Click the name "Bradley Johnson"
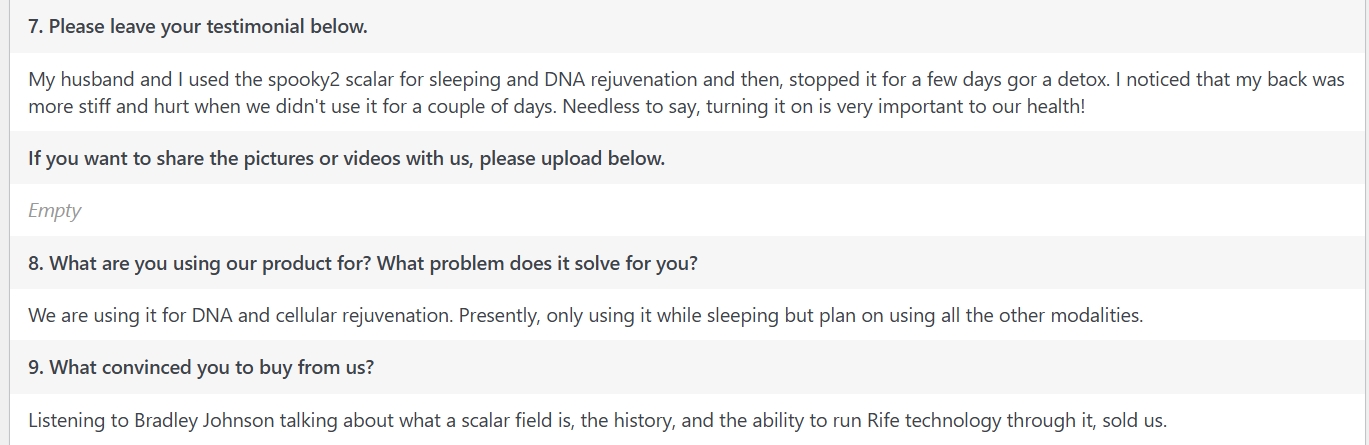The height and width of the screenshot is (445, 1369). (204, 420)
